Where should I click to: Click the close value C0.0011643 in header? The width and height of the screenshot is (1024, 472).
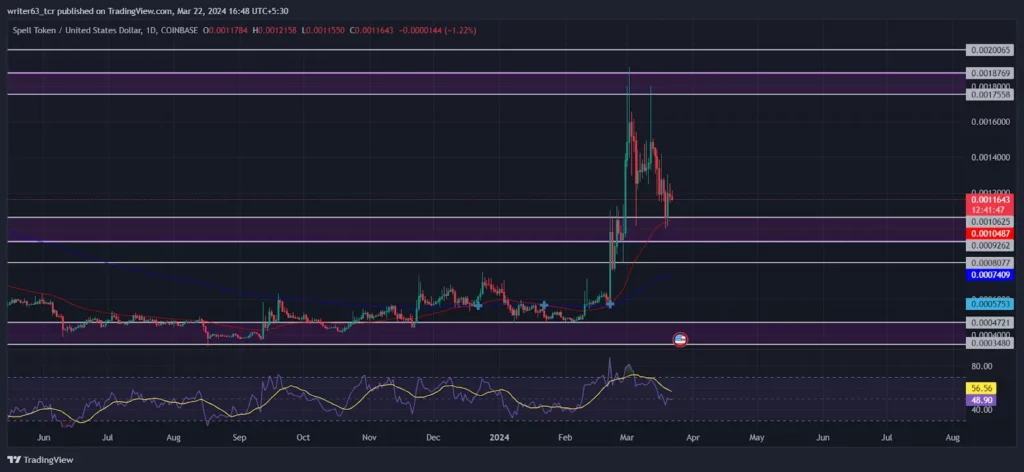(372, 30)
